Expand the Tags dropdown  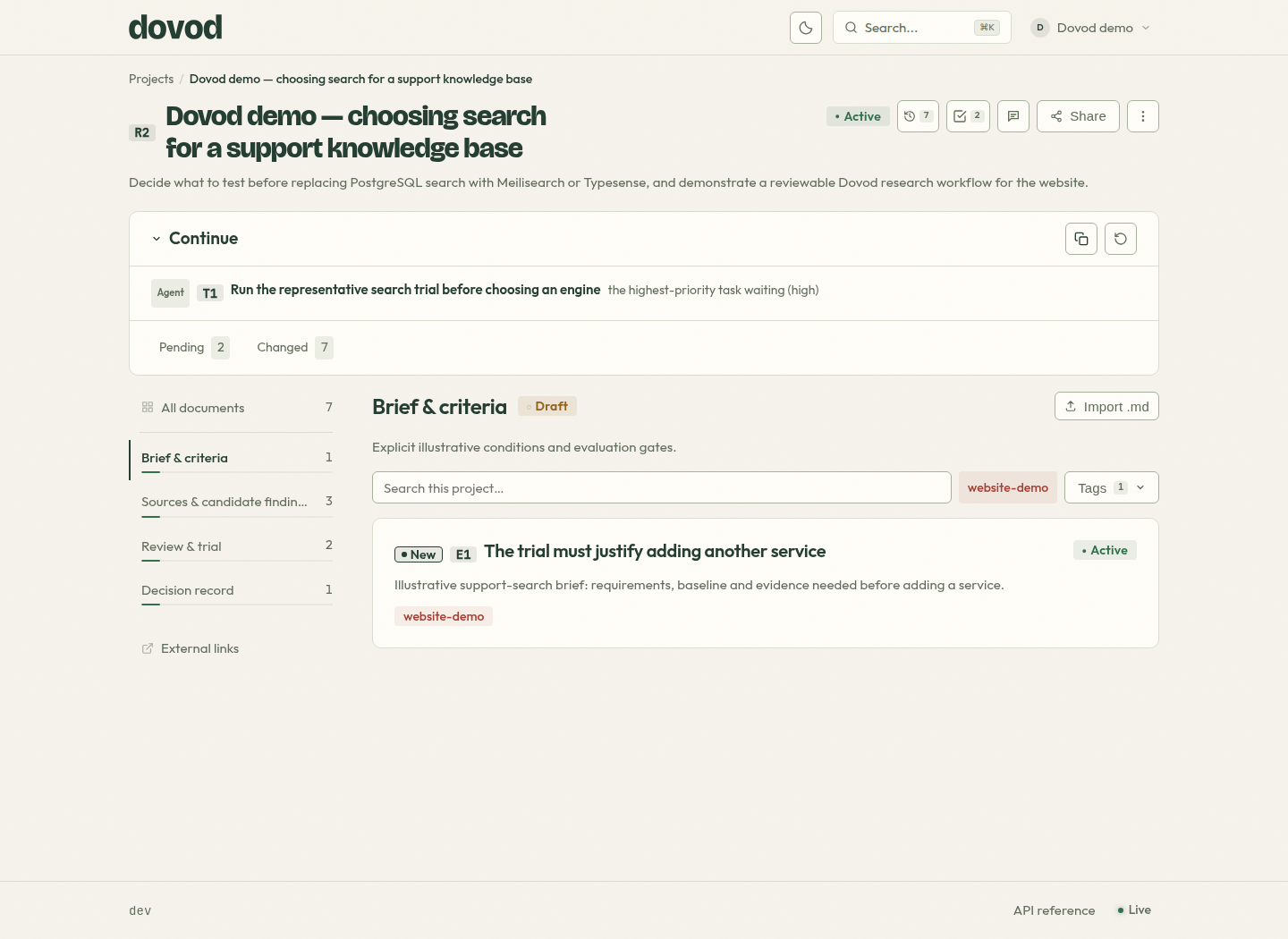[1112, 487]
